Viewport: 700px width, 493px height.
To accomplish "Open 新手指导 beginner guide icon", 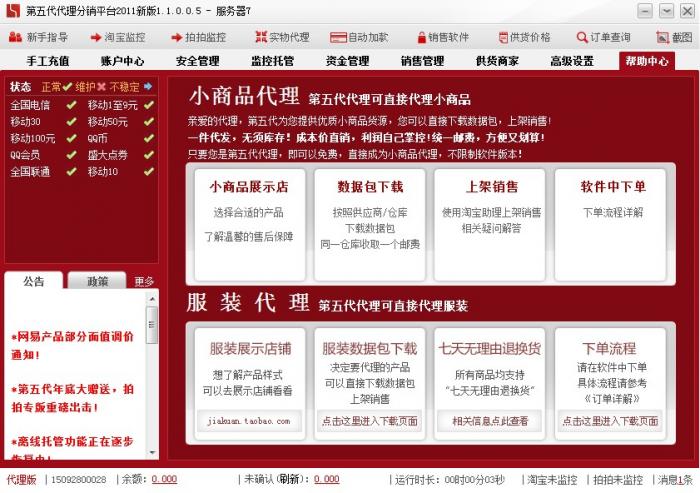I will [x=15, y=37].
